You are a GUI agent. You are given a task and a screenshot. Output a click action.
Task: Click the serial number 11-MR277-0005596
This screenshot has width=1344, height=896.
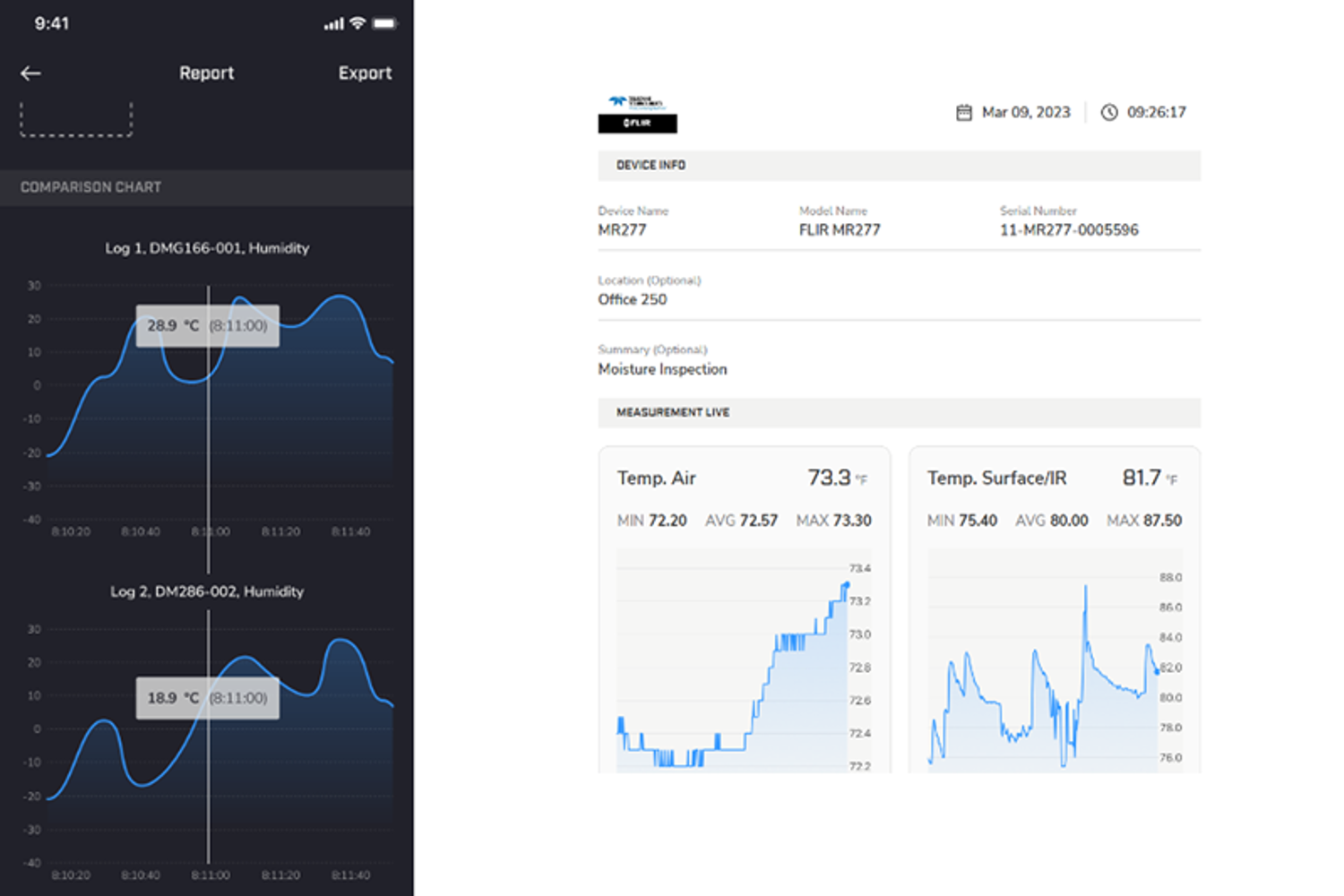(1069, 230)
